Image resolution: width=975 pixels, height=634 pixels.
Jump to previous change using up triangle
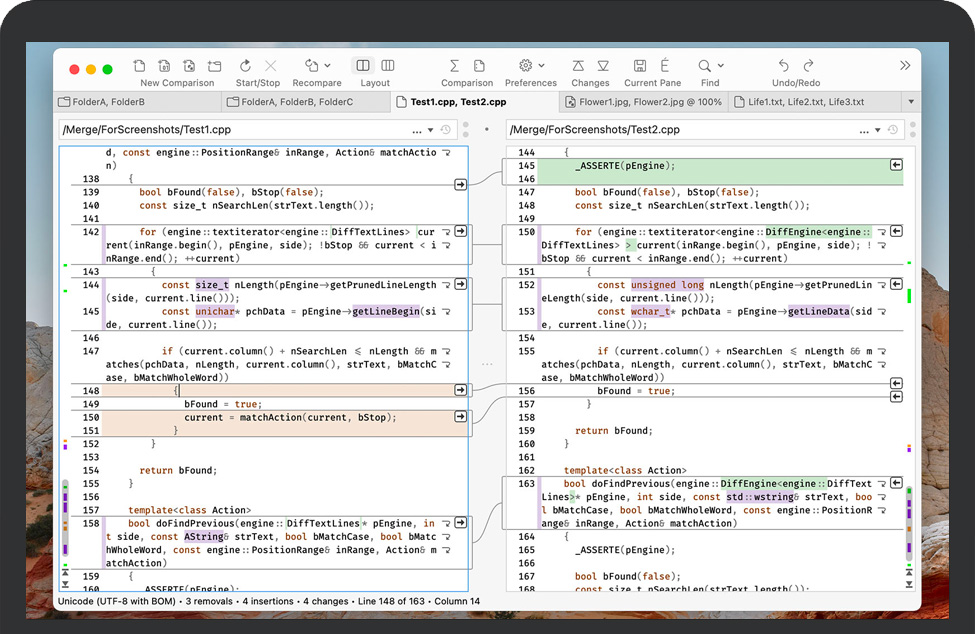(578, 66)
